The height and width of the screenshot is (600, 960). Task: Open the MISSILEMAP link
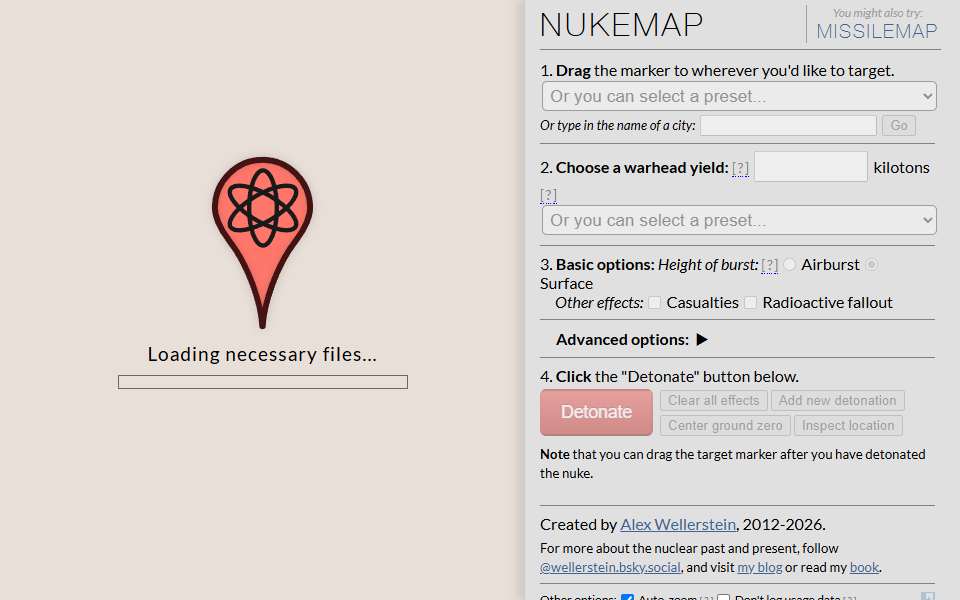pos(877,31)
